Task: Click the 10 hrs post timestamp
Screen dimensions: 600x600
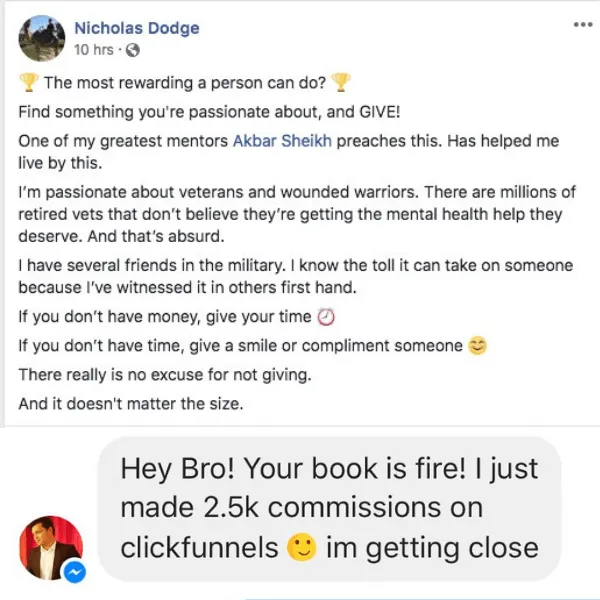Action: pos(94,50)
